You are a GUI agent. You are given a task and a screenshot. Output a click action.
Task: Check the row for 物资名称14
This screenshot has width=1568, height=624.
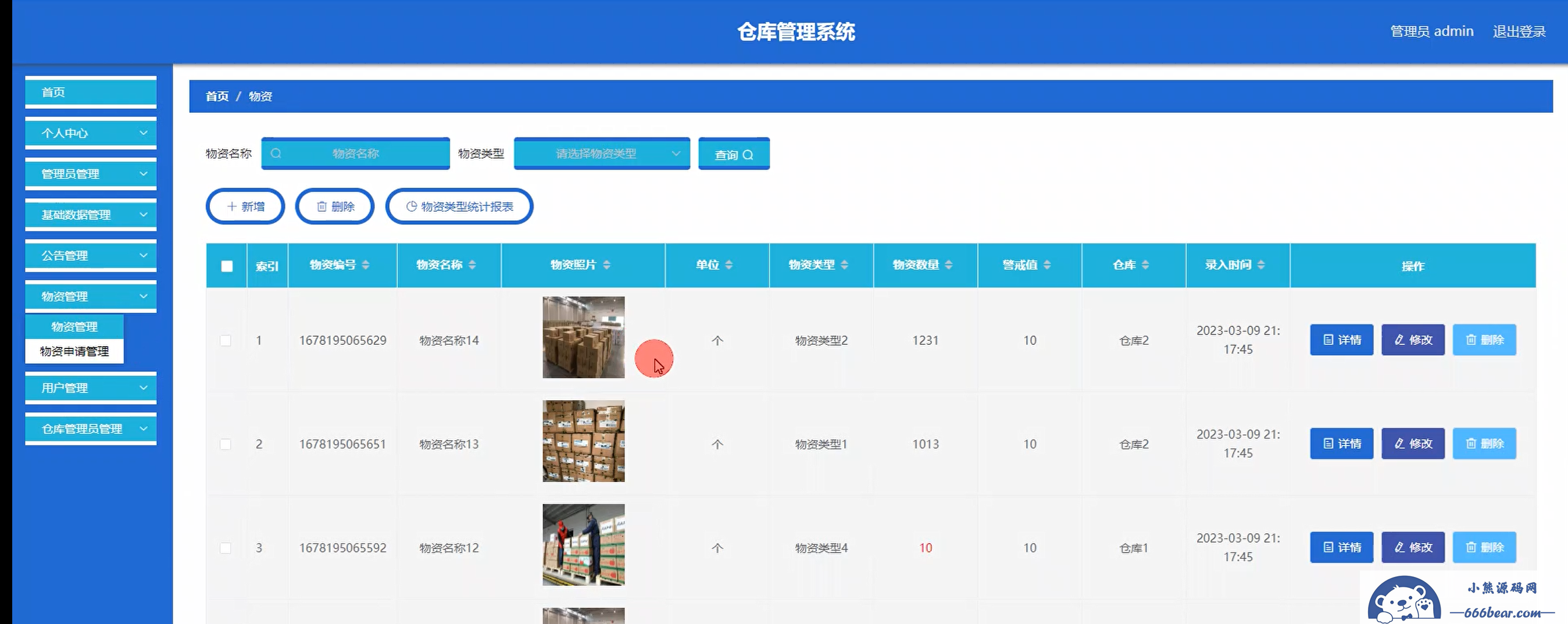pyautogui.click(x=225, y=340)
